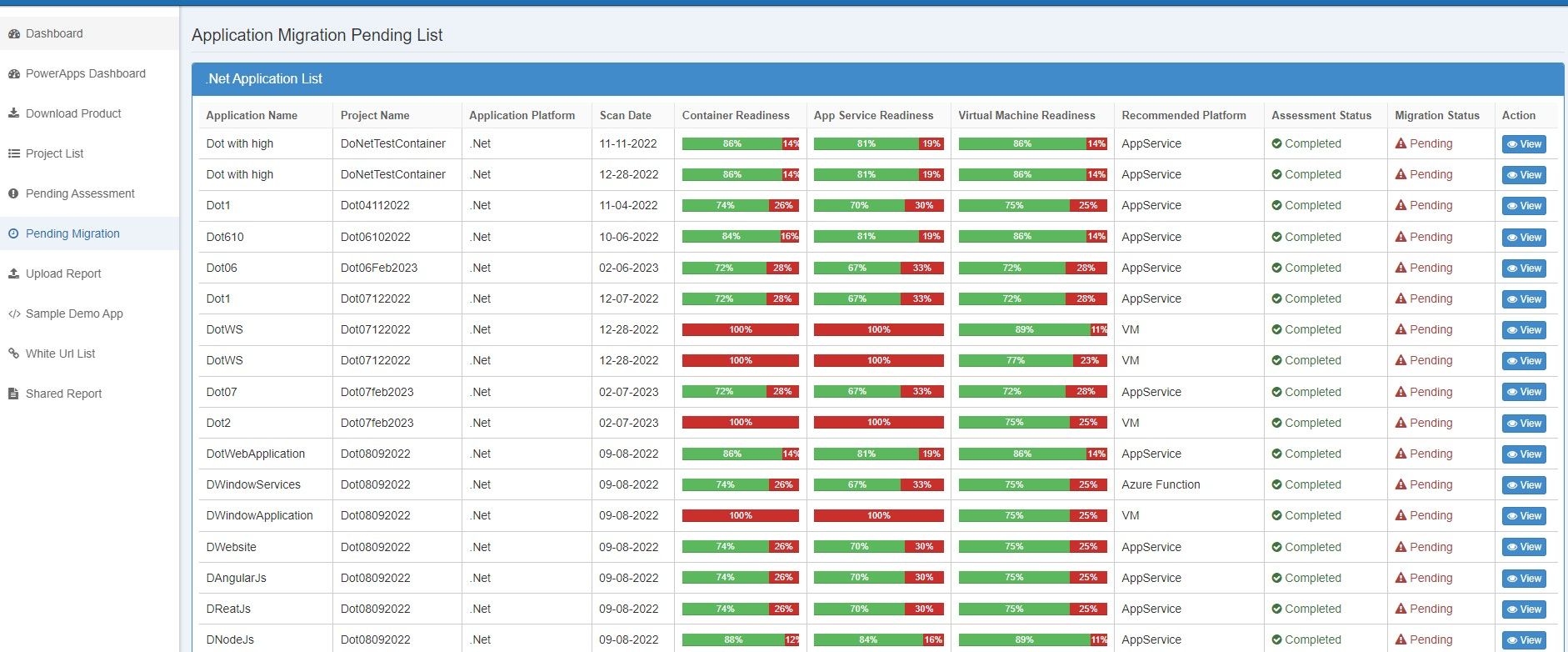The image size is (1568, 652).
Task: Click the Application Name column header
Action: (x=252, y=115)
